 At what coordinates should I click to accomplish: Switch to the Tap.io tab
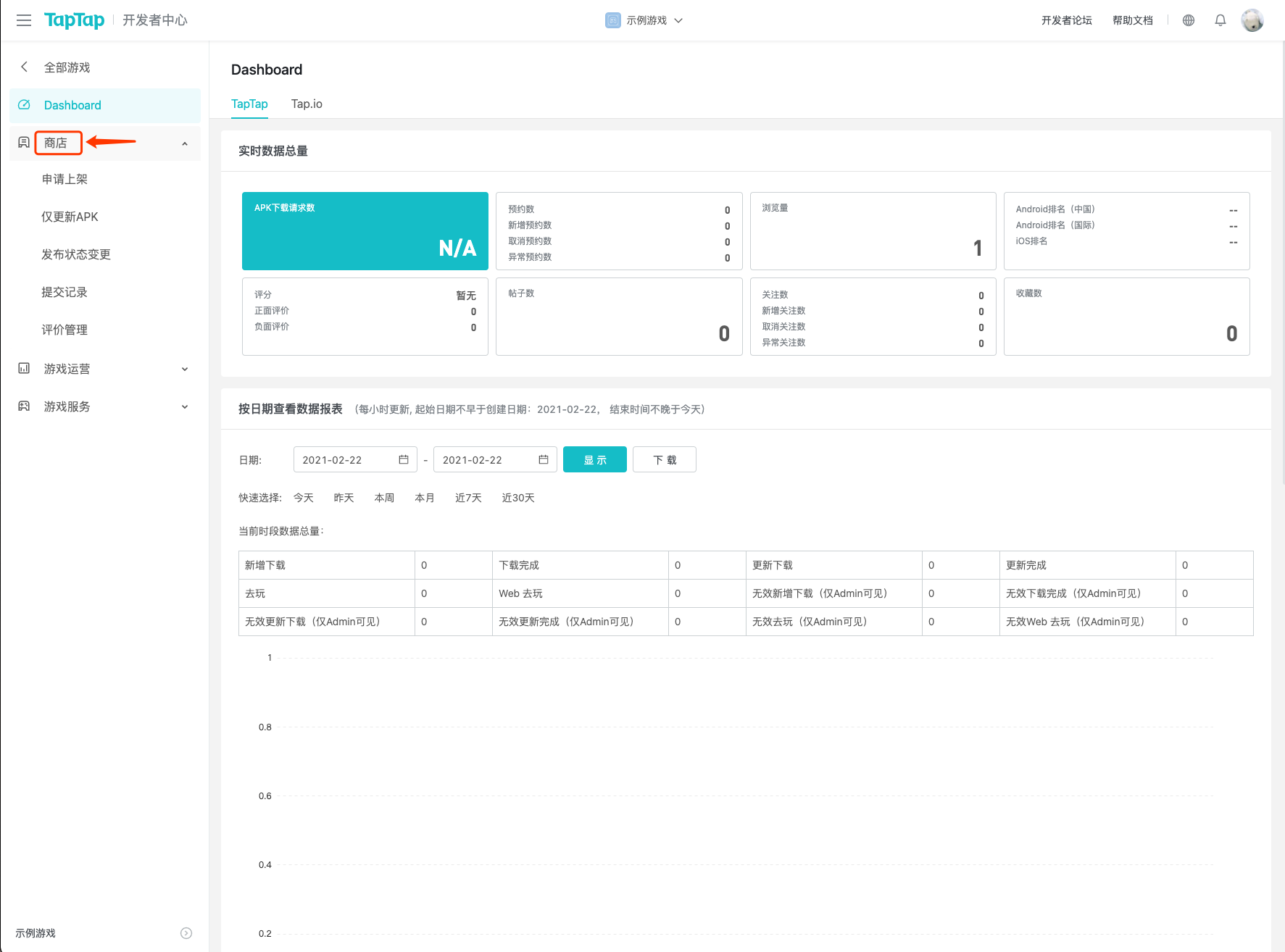pyautogui.click(x=307, y=104)
